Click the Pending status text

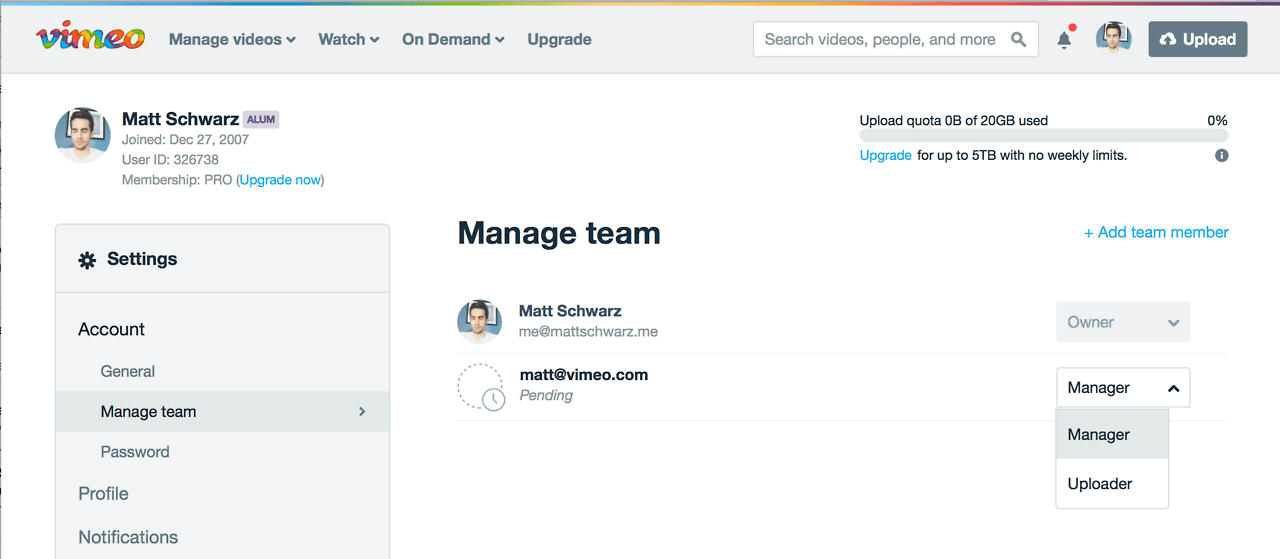(546, 395)
